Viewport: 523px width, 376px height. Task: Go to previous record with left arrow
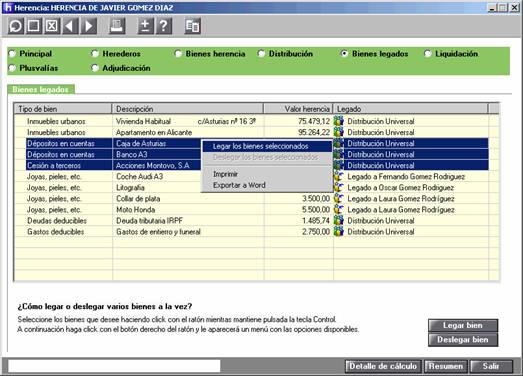70,26
